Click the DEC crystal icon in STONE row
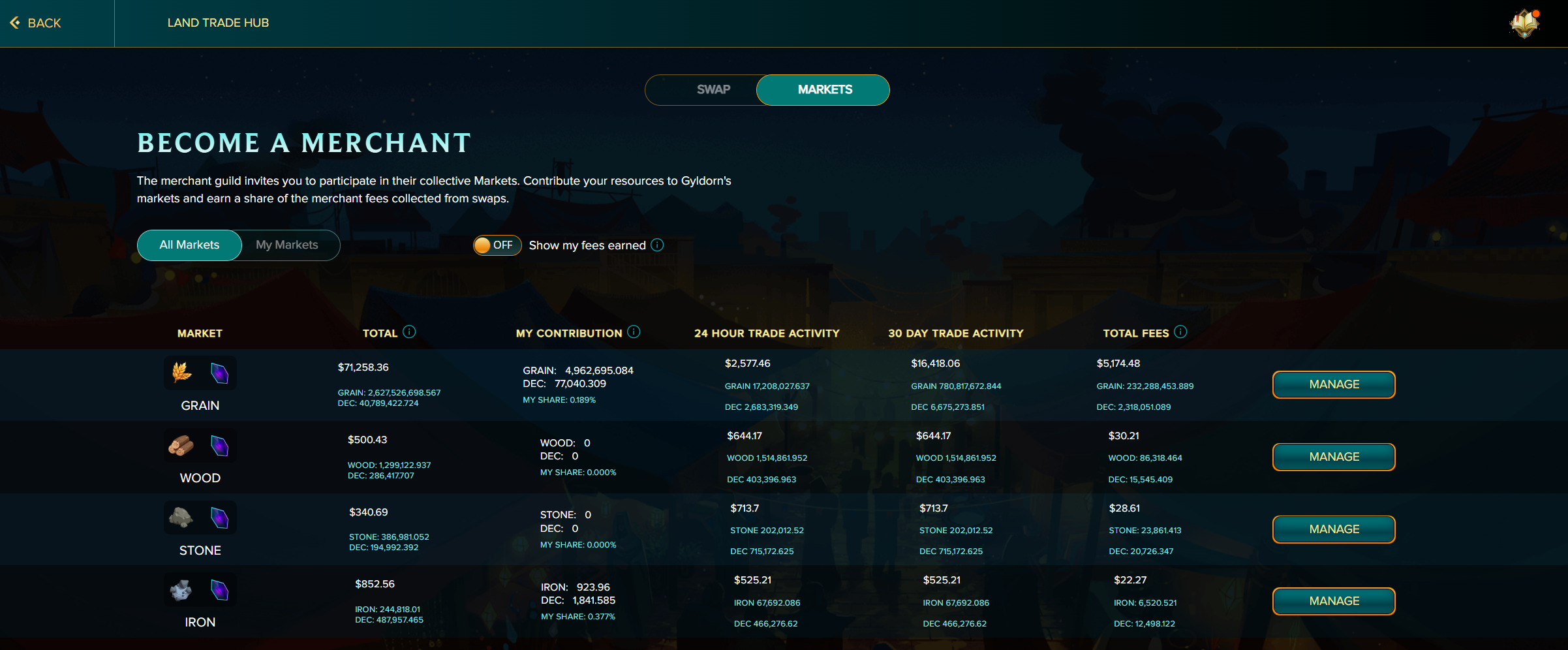 coord(219,518)
